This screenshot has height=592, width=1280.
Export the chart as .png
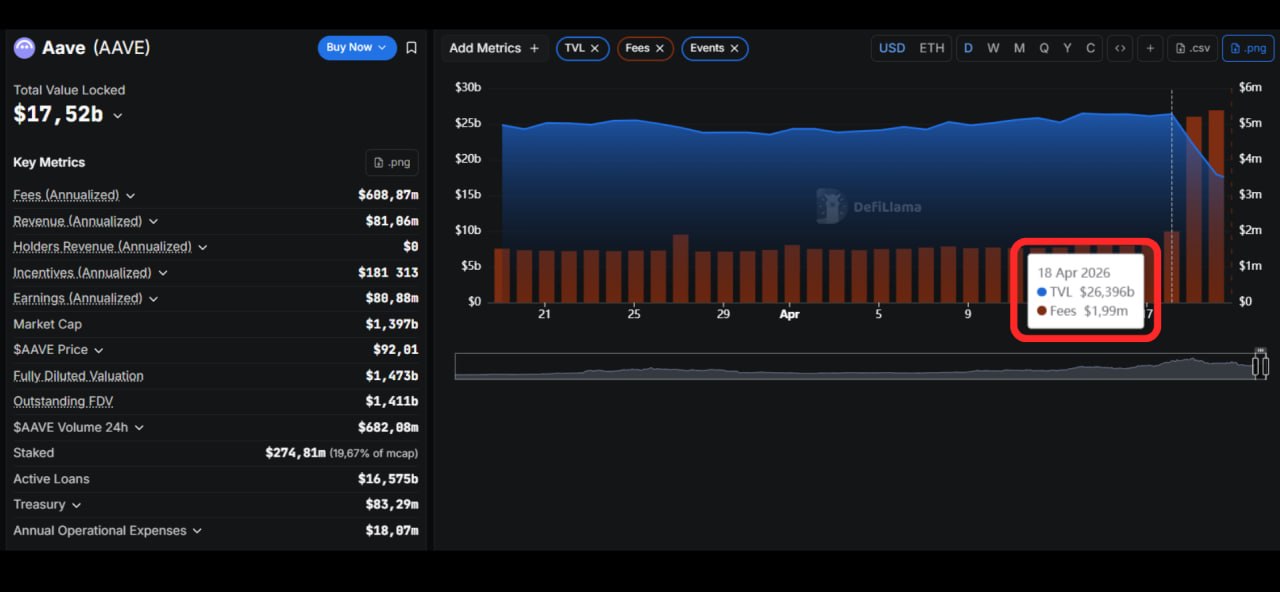[1248, 48]
